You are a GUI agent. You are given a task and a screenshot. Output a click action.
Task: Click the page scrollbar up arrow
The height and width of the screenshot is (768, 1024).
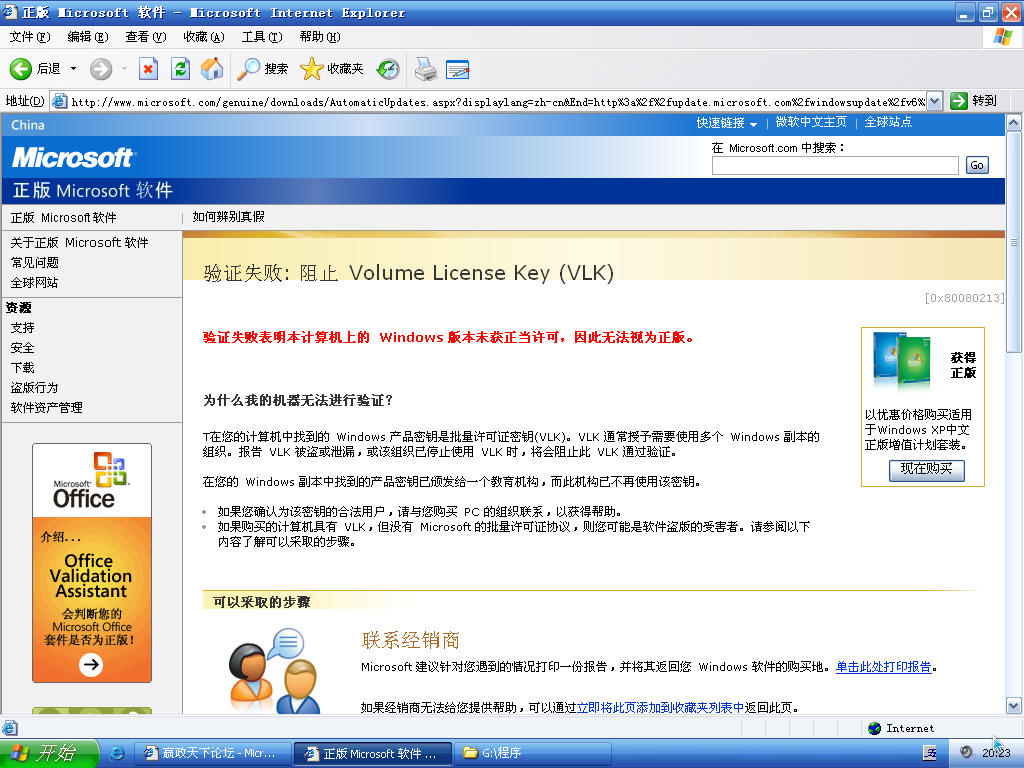coord(1014,123)
